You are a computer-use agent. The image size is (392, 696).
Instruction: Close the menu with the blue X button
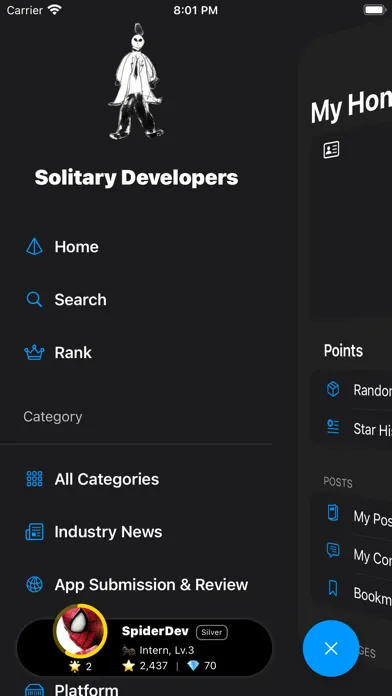tap(331, 649)
